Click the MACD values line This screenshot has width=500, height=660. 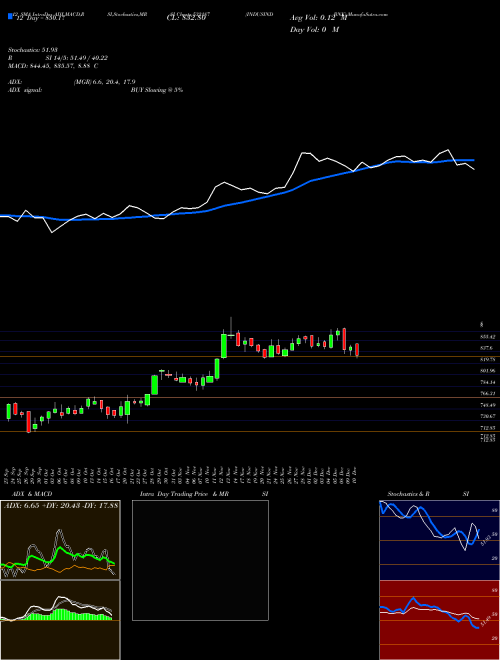point(53,66)
